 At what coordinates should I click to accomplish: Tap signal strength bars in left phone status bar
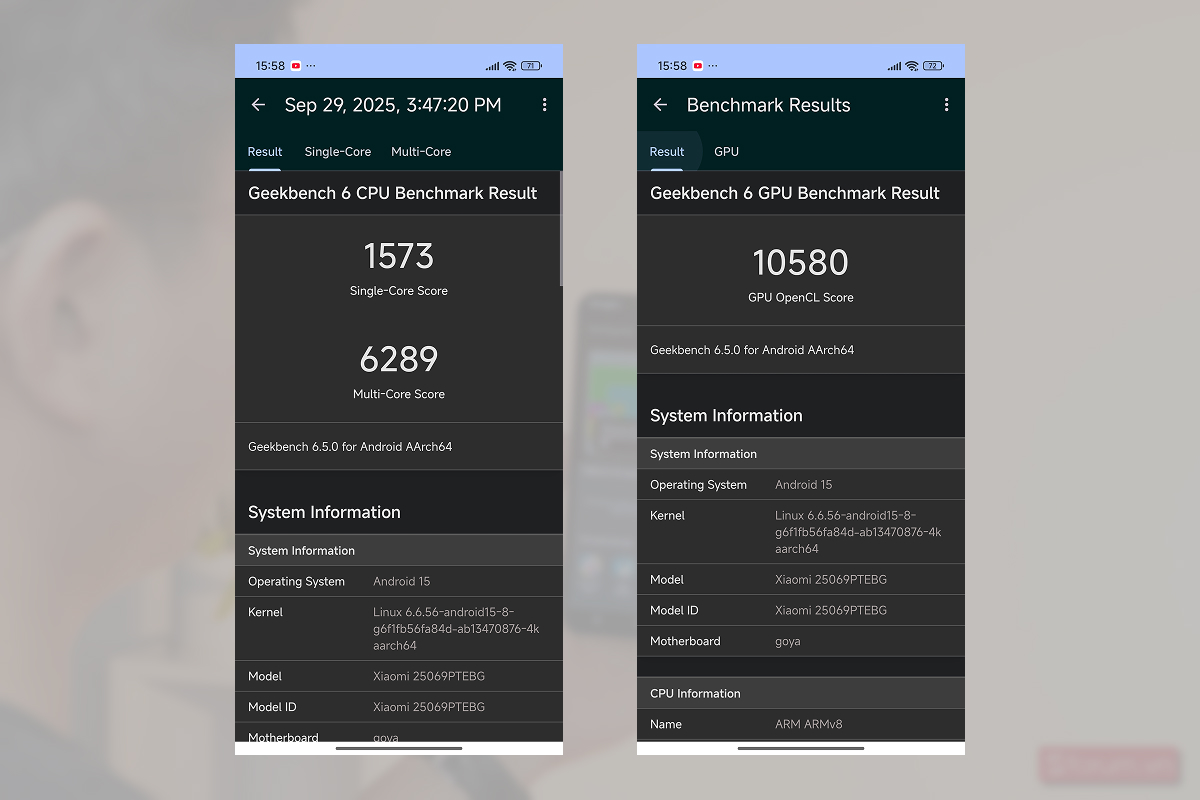pos(492,66)
